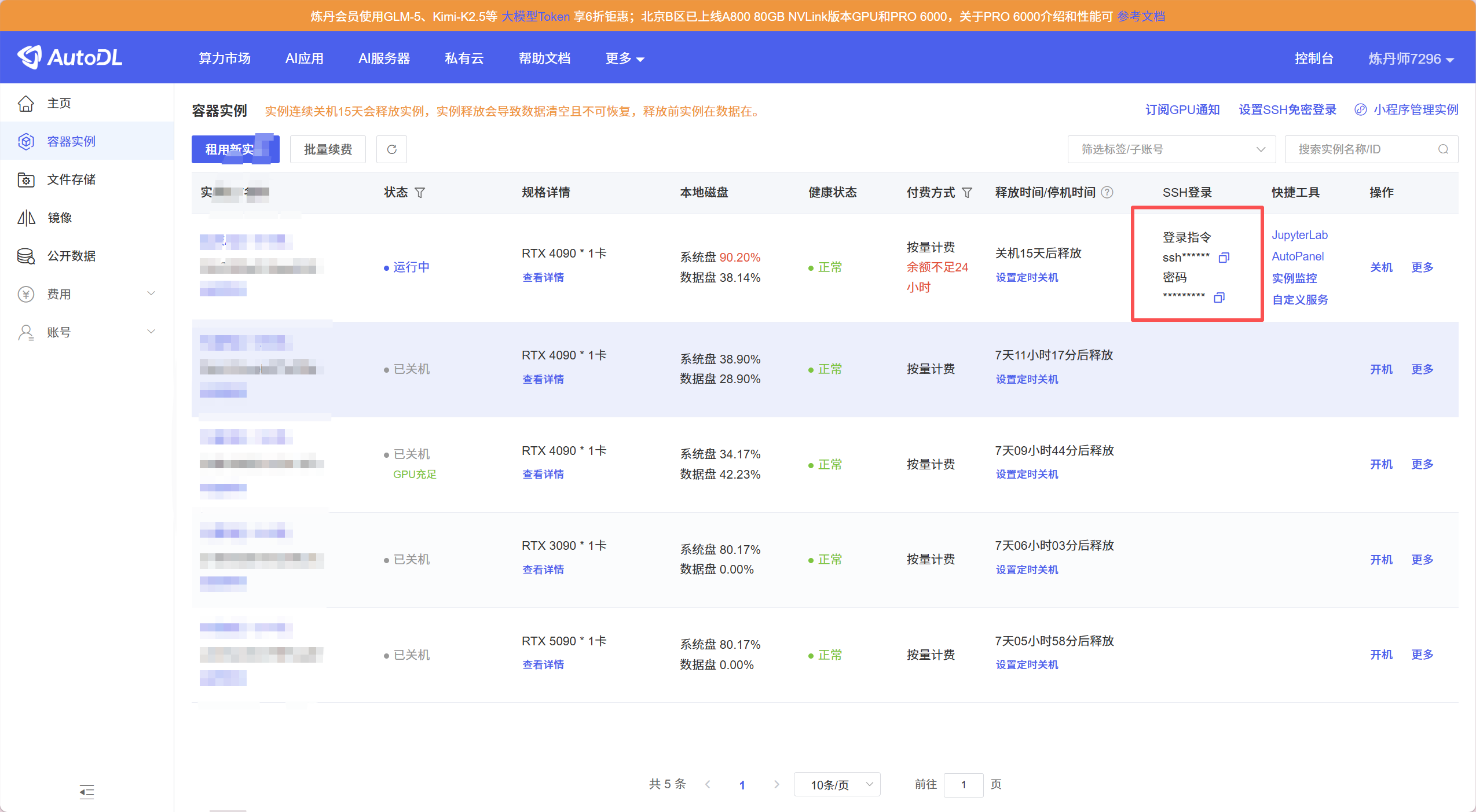
Task: Copy the SSH password
Action: pos(1219,297)
